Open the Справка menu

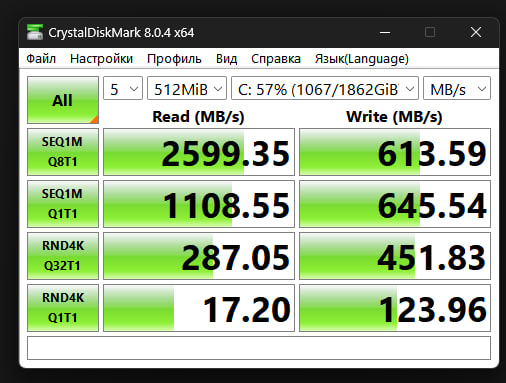pyautogui.click(x=276, y=59)
